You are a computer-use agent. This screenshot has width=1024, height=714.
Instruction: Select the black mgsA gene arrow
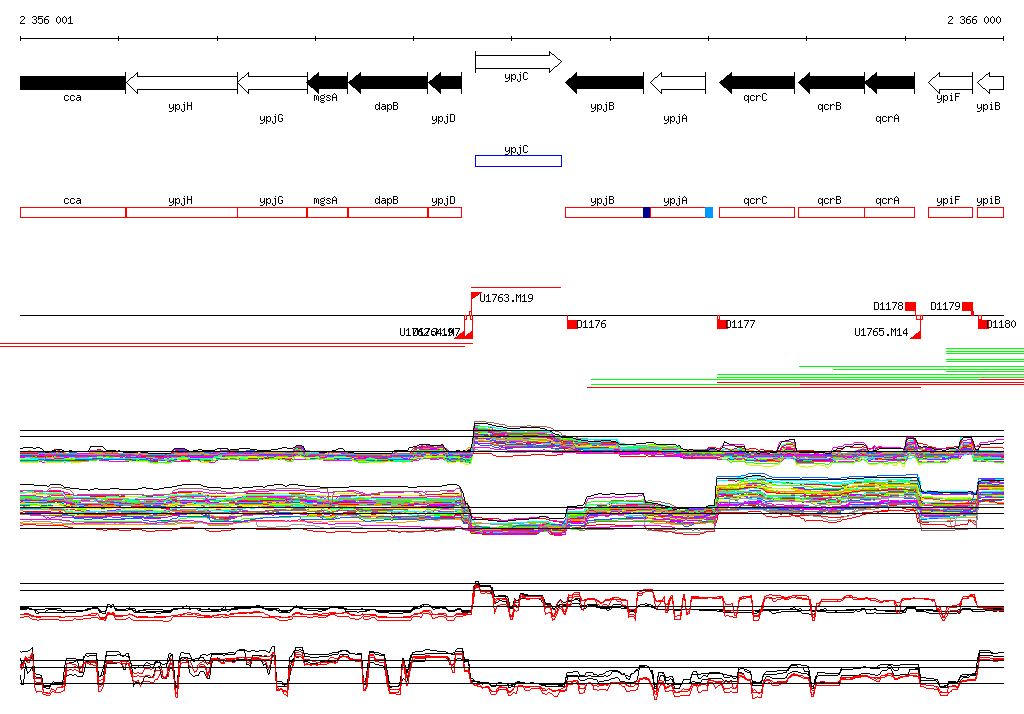327,82
